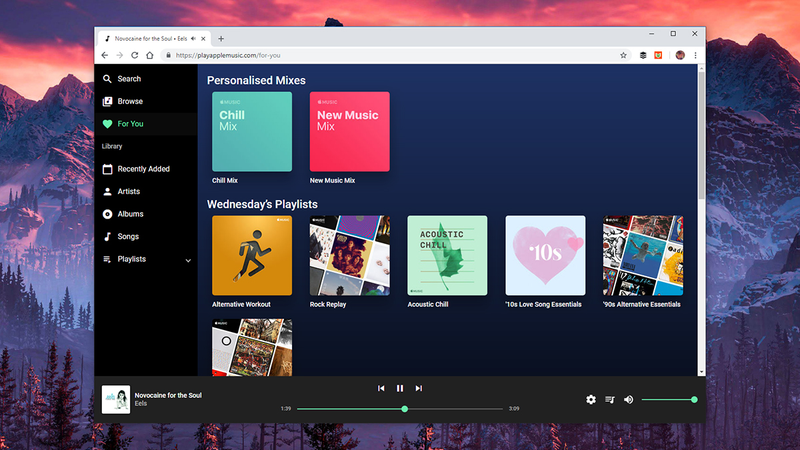
Task: Open the Albums disc icon
Action: pos(107,214)
